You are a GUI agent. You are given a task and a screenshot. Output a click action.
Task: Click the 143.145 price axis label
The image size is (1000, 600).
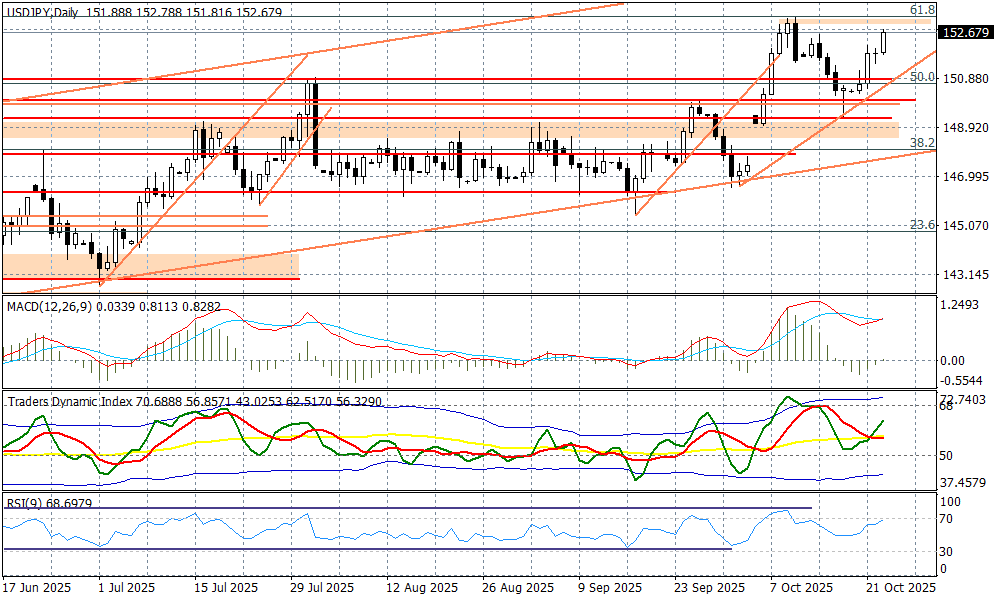[966, 274]
